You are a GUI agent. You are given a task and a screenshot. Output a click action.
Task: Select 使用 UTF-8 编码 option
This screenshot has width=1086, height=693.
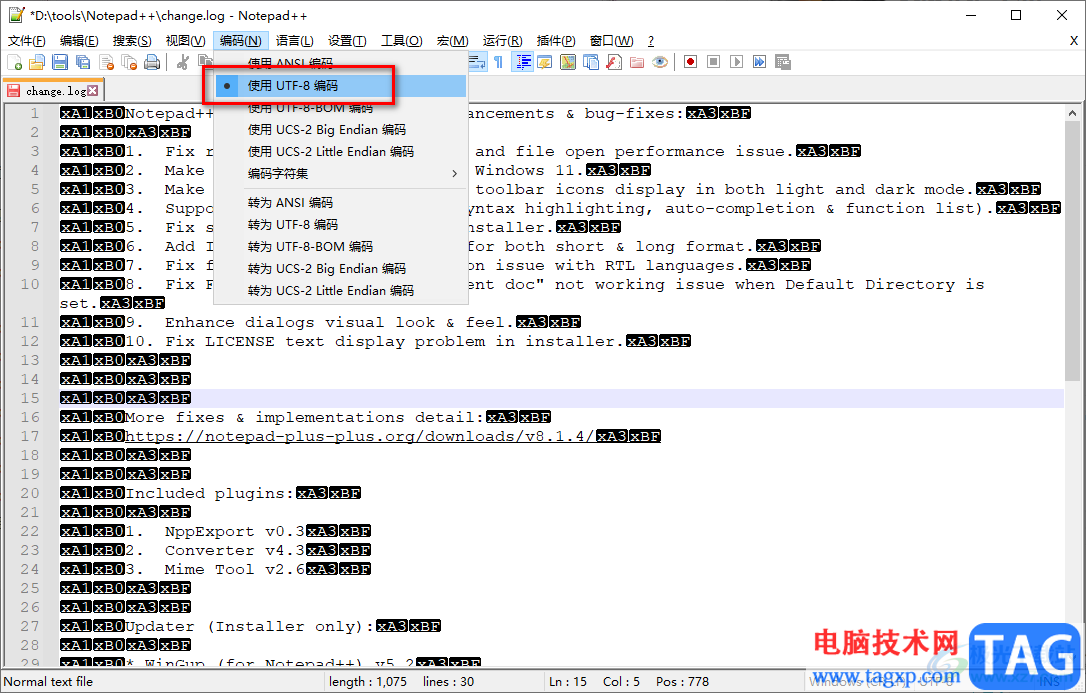(x=340, y=86)
